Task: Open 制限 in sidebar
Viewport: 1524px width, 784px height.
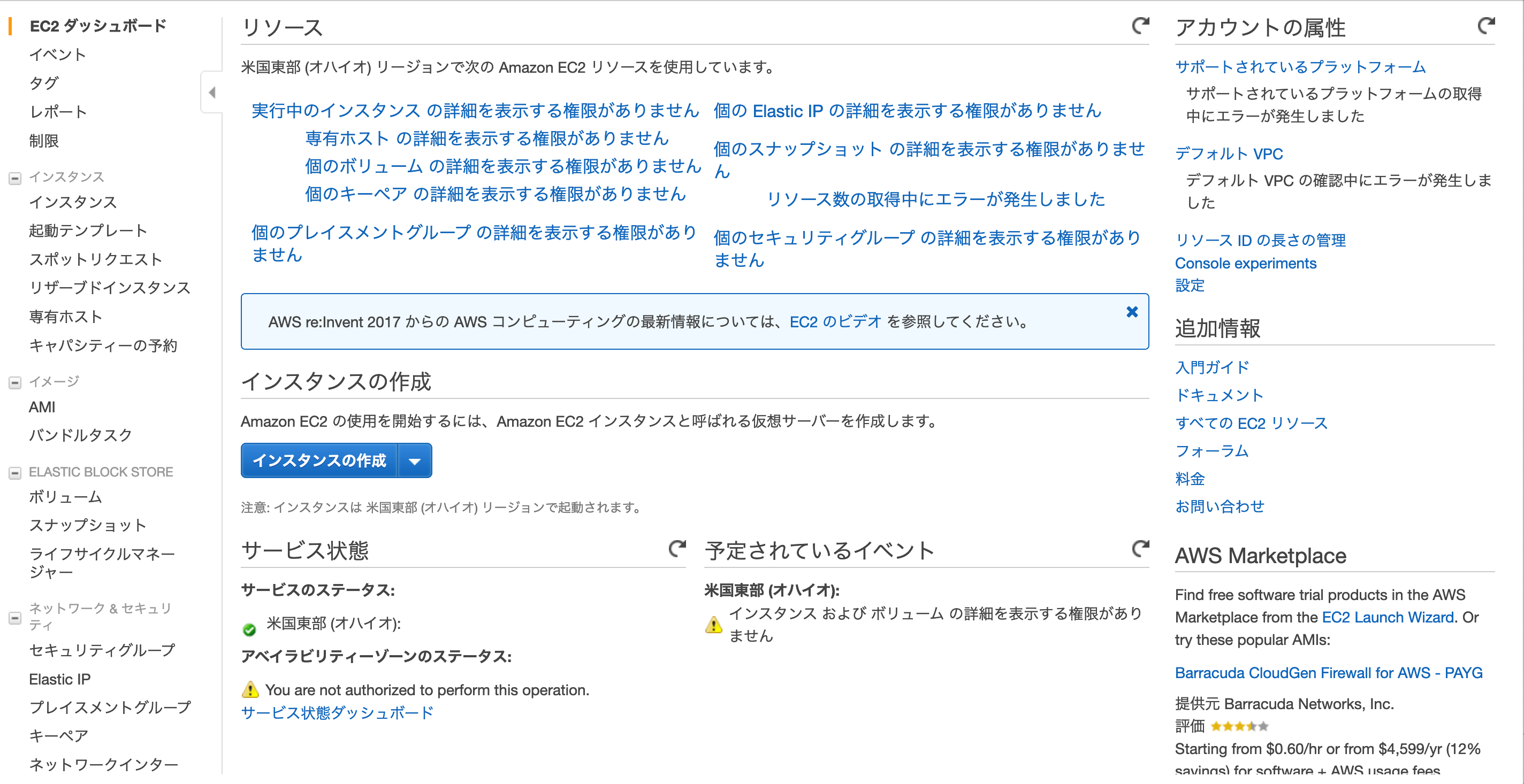Action: click(x=44, y=141)
